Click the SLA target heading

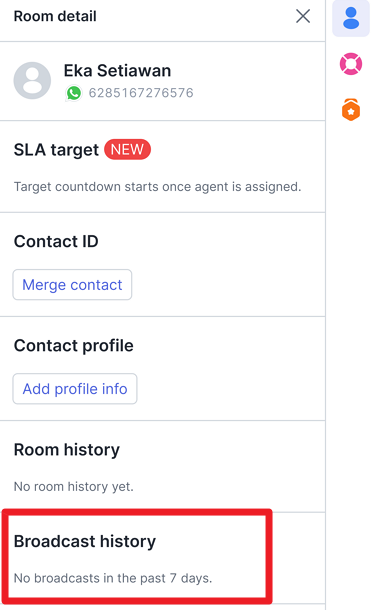click(56, 150)
